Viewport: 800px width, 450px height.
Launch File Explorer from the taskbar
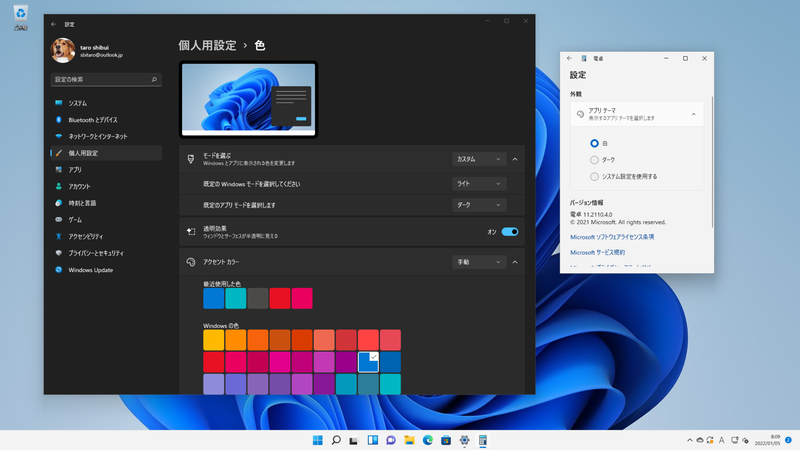tap(409, 440)
